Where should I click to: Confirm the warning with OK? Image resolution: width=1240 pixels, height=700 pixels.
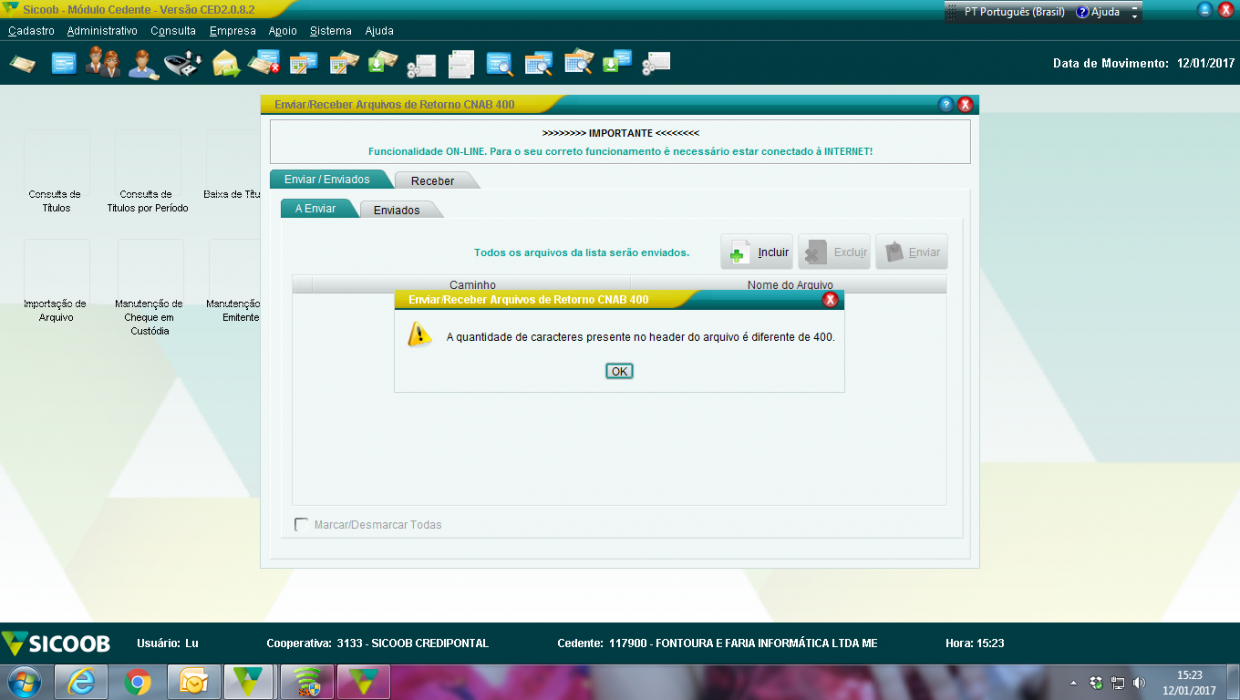point(619,371)
